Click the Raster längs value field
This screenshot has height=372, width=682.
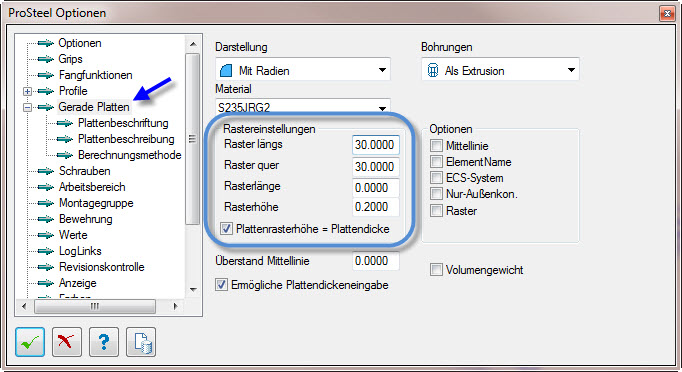[x=376, y=145]
